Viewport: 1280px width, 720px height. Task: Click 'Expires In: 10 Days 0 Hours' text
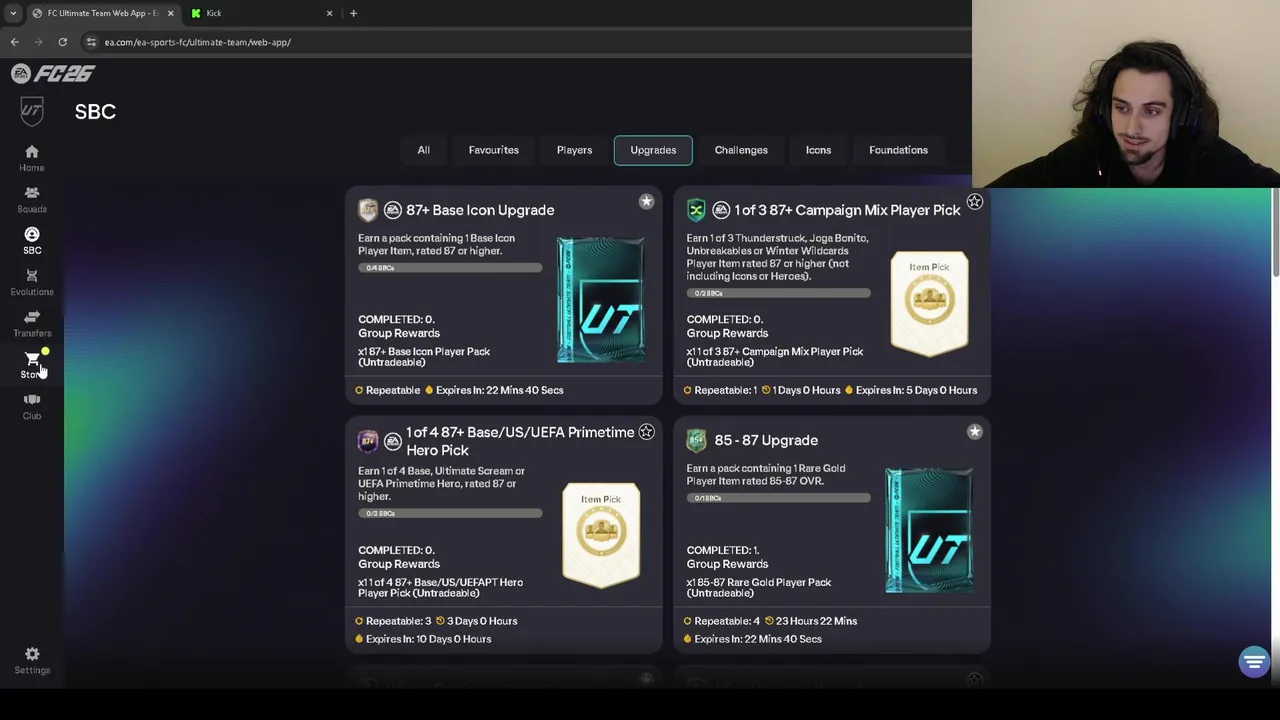coord(429,639)
